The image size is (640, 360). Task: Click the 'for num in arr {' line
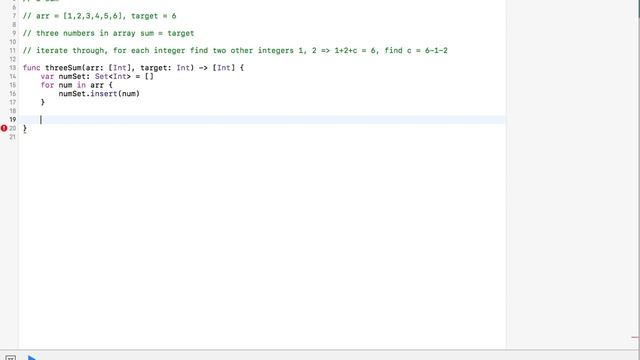pyautogui.click(x=76, y=85)
